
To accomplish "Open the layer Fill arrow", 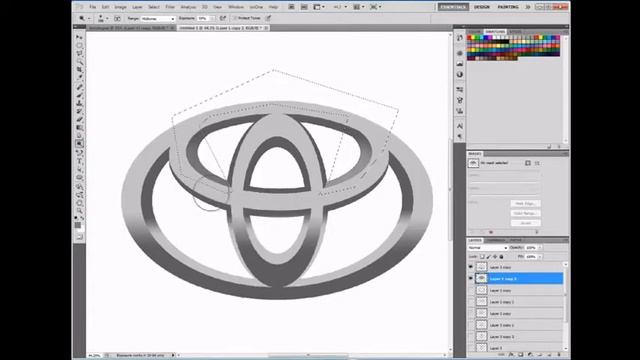I will (540, 257).
